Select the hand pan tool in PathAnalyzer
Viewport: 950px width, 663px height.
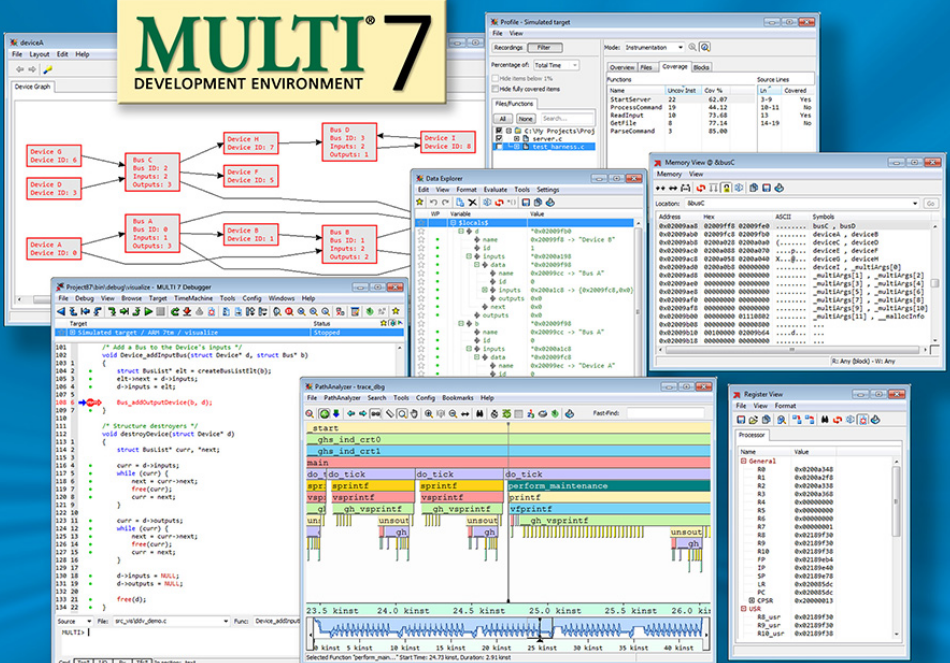pos(414,414)
